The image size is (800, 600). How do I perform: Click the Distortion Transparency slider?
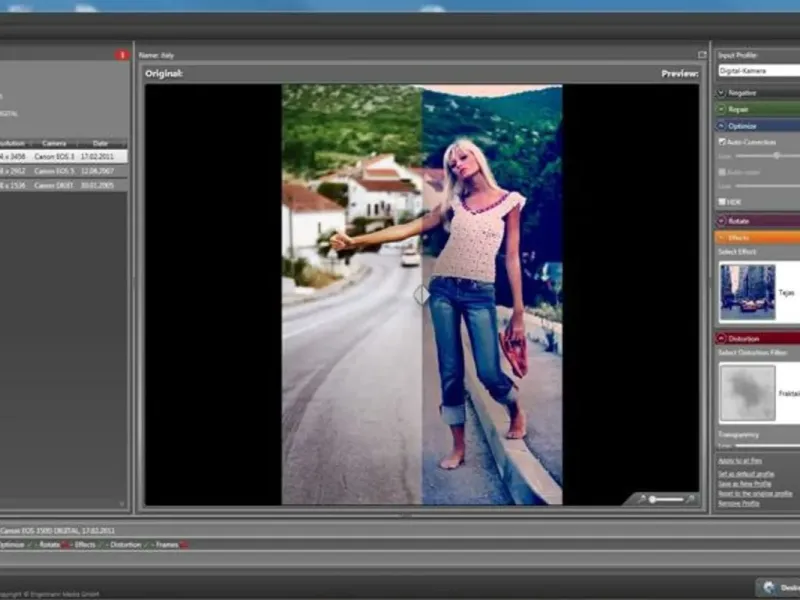[x=767, y=445]
